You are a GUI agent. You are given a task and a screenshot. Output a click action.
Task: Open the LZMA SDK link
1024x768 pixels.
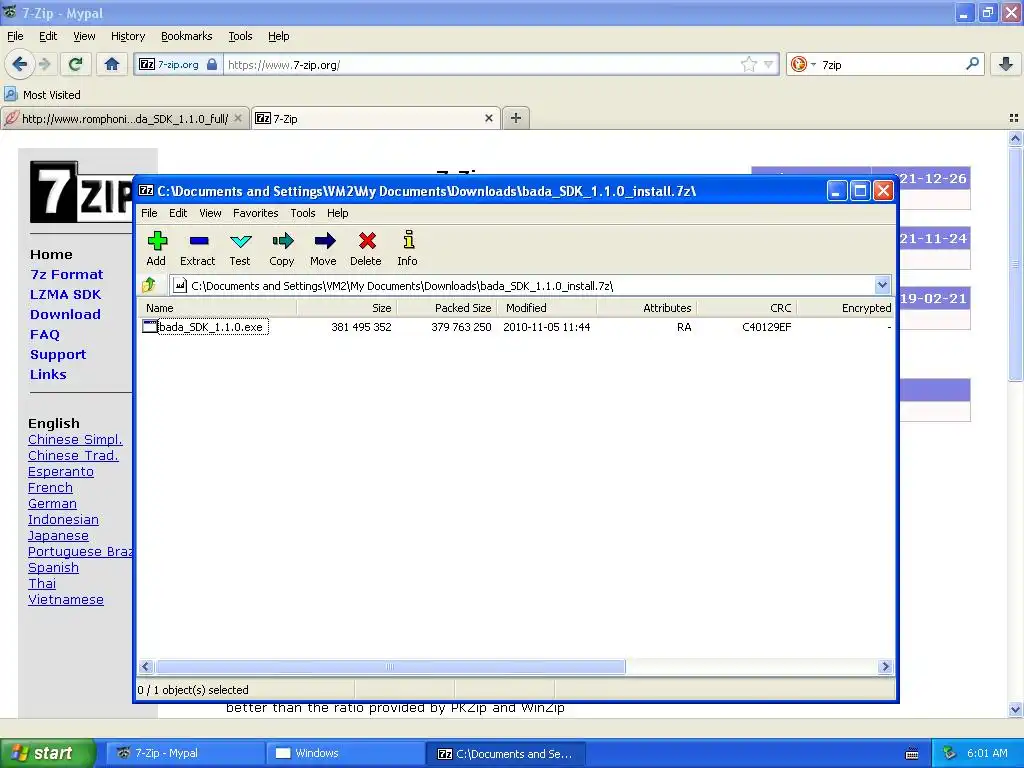pos(65,295)
